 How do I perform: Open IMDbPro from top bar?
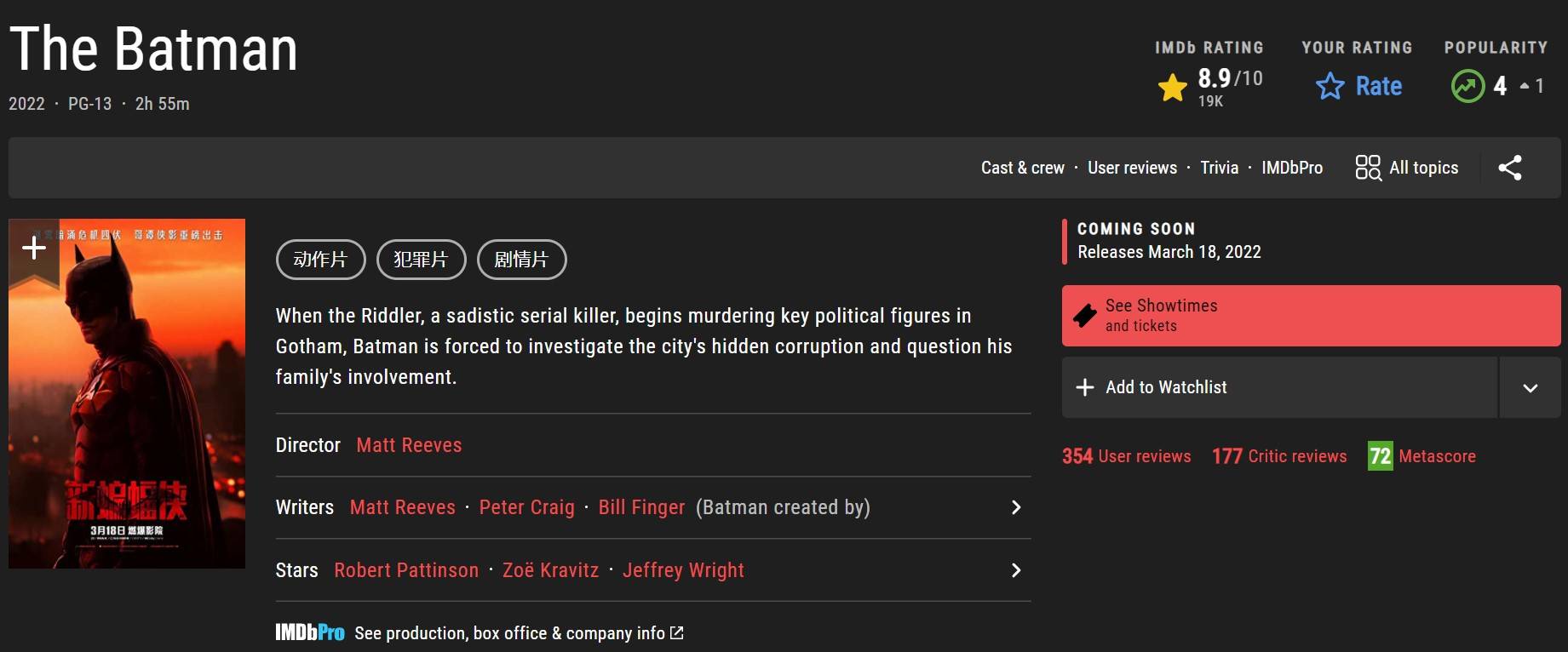(1292, 168)
